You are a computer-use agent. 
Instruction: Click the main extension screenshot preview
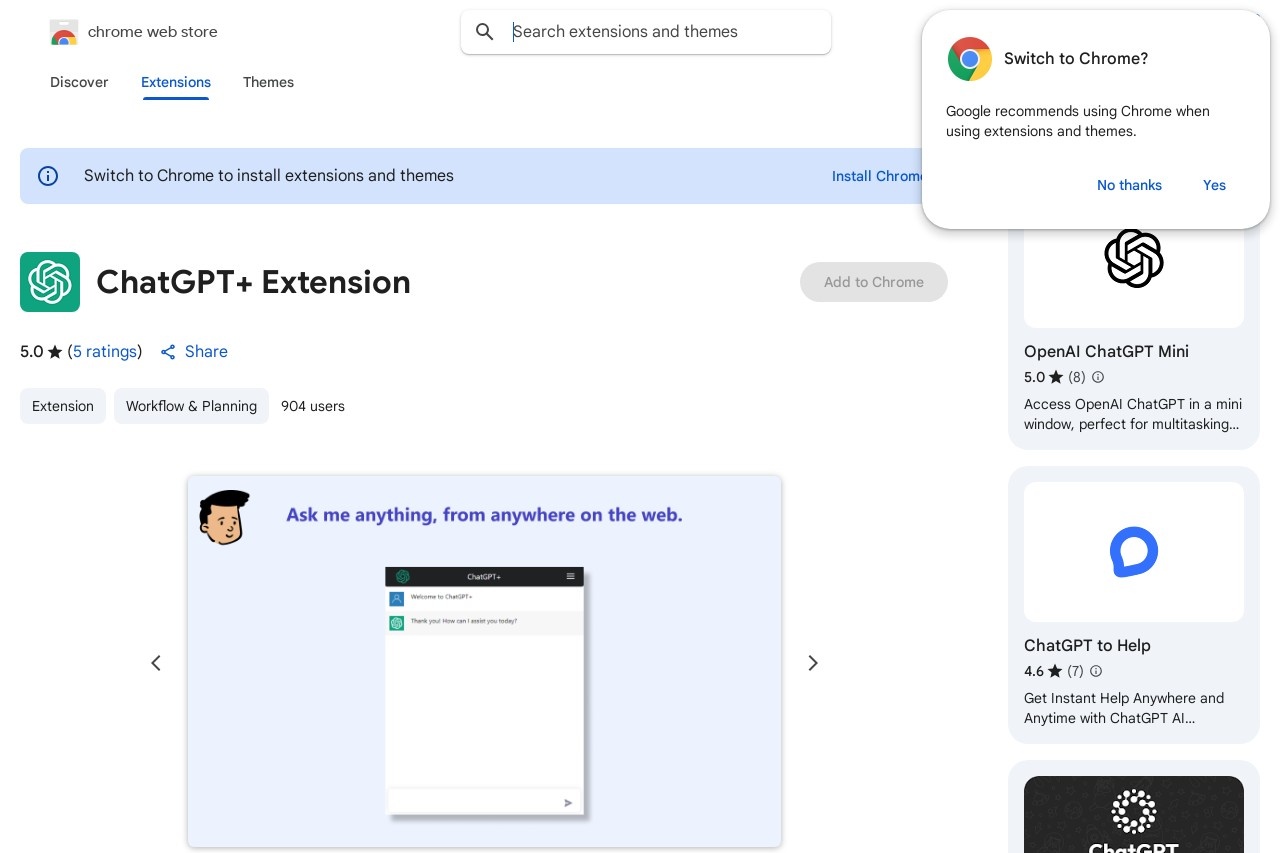tap(484, 661)
